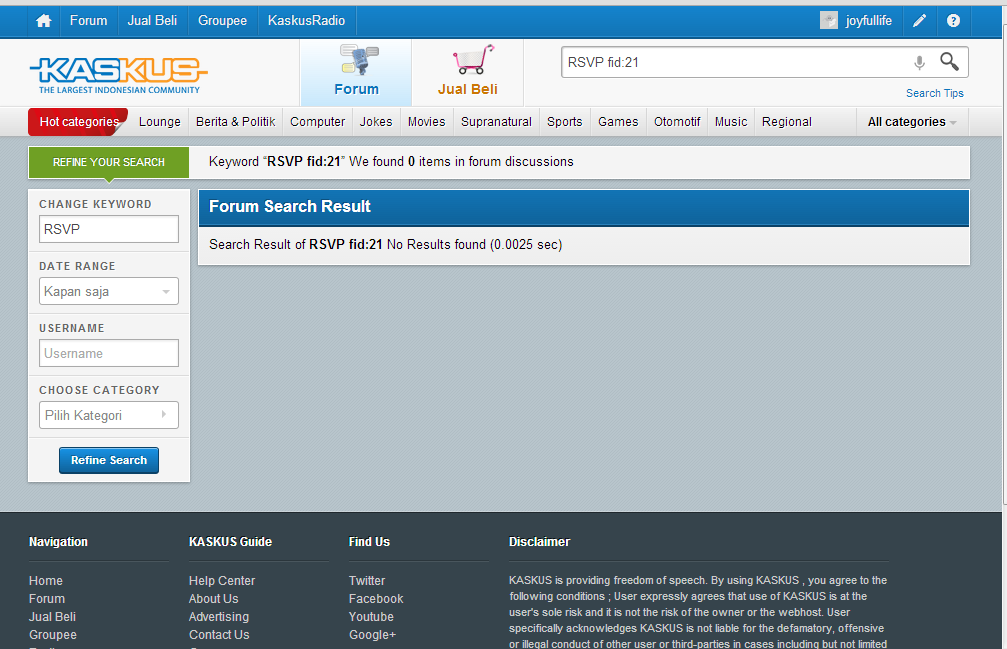Click the KASKUS logo
Screen dimensions: 1007x649
[119, 75]
